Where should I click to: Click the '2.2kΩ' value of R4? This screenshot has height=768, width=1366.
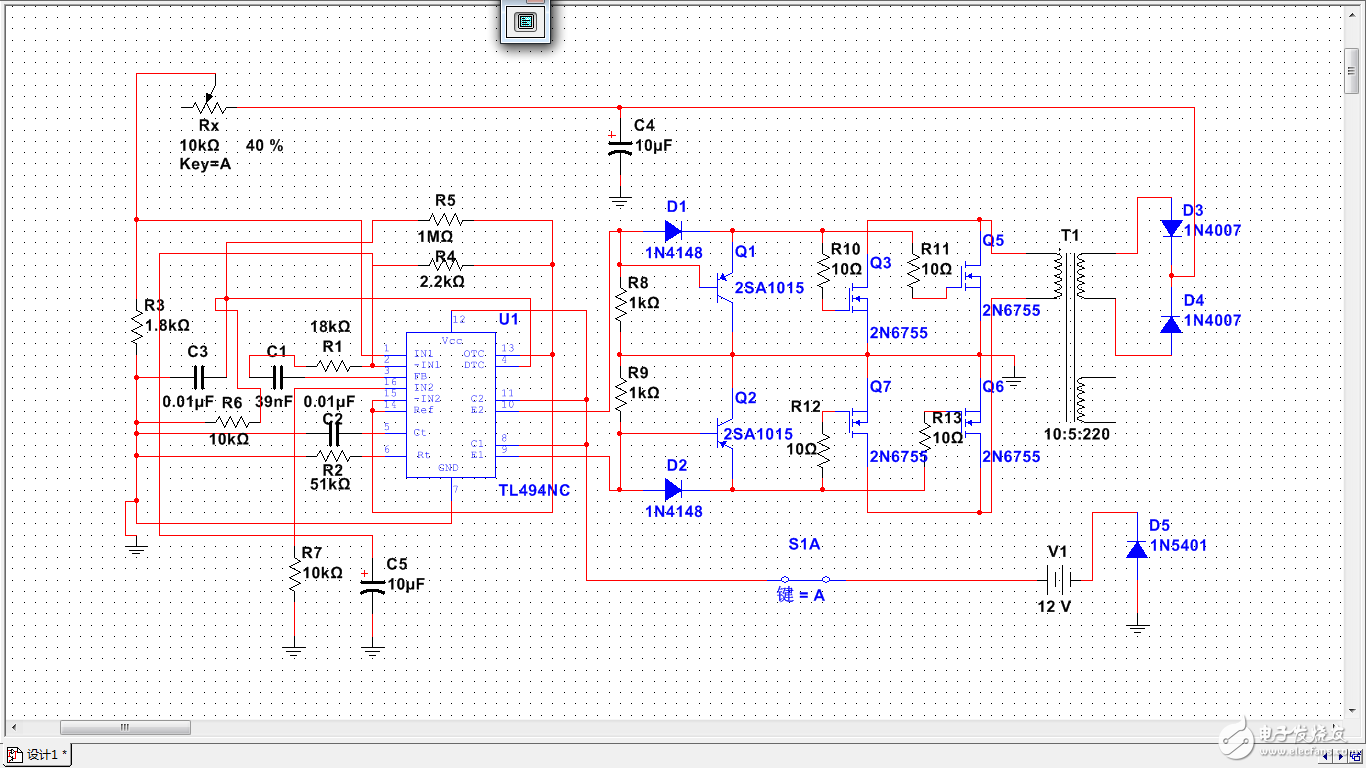(441, 281)
